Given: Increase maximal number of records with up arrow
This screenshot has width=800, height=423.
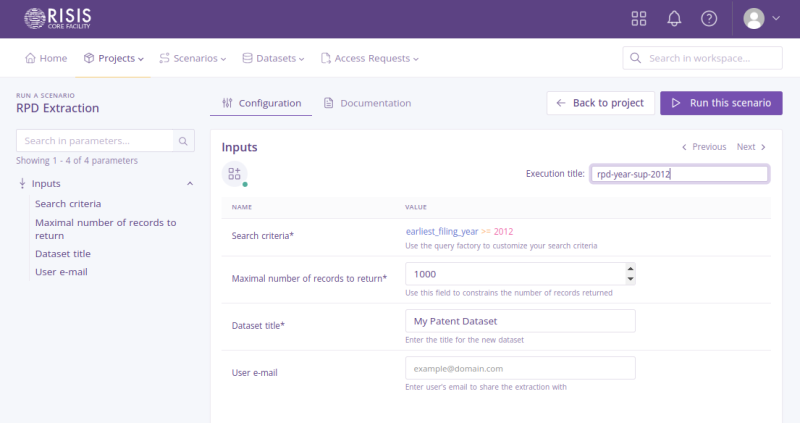Looking at the screenshot, I should tap(629, 268).
